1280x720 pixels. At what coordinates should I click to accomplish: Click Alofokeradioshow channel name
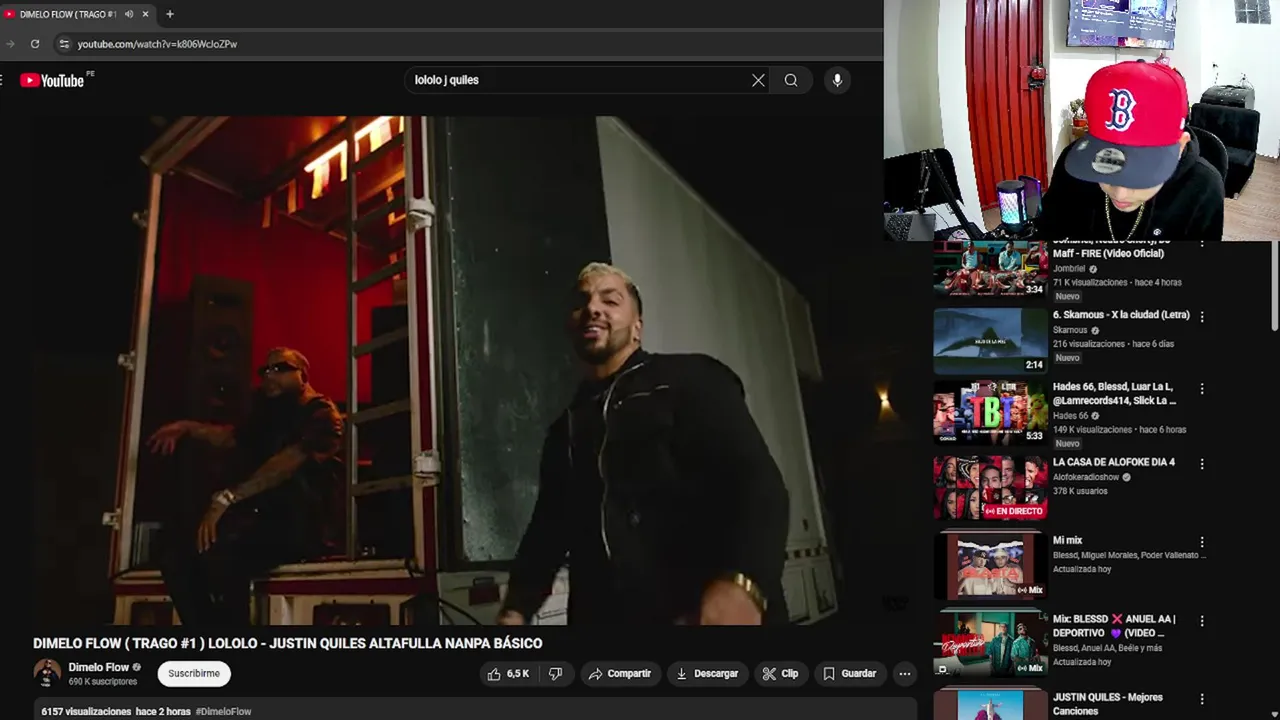(1086, 478)
